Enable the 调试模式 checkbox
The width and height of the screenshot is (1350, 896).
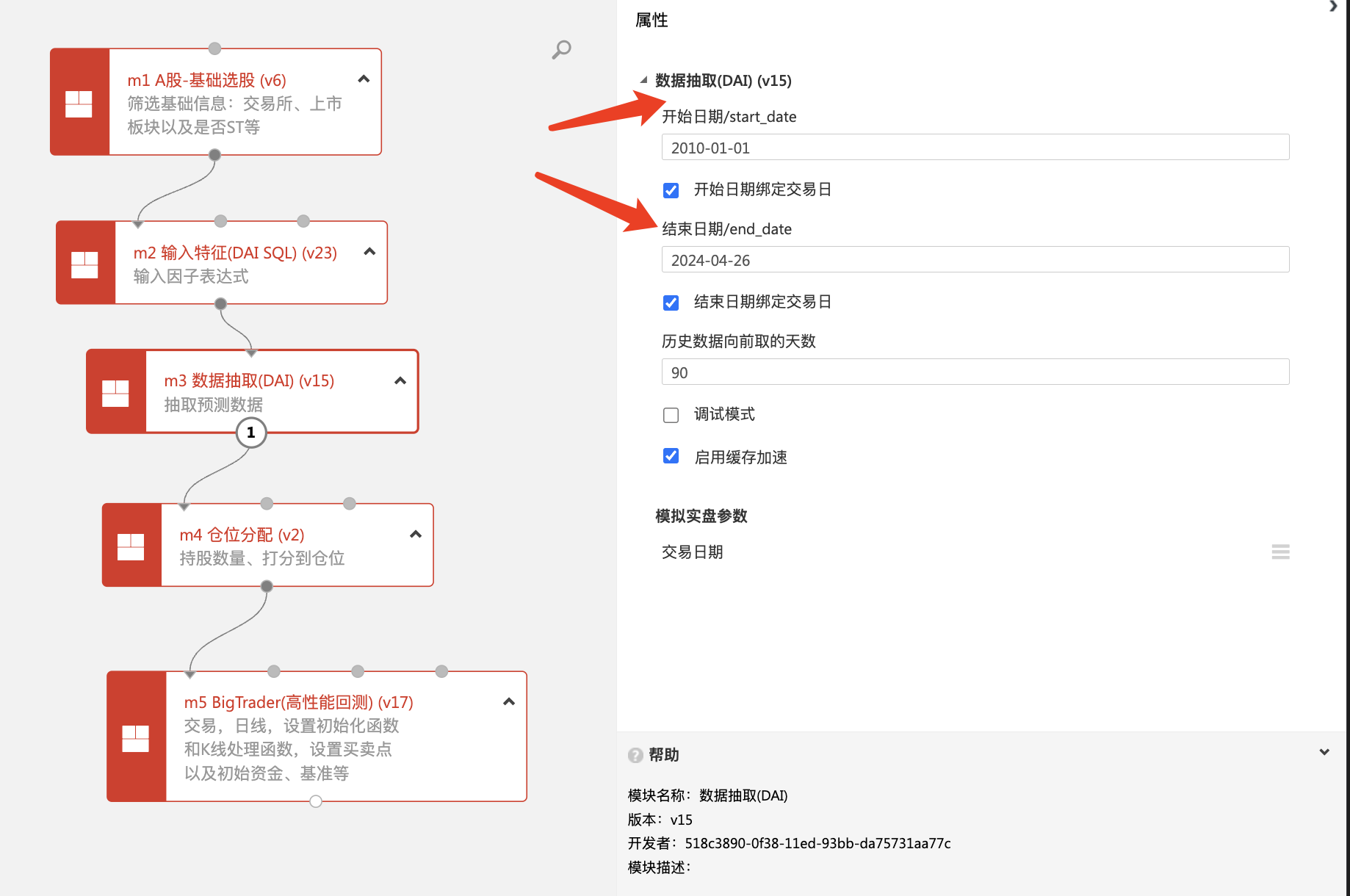click(671, 415)
